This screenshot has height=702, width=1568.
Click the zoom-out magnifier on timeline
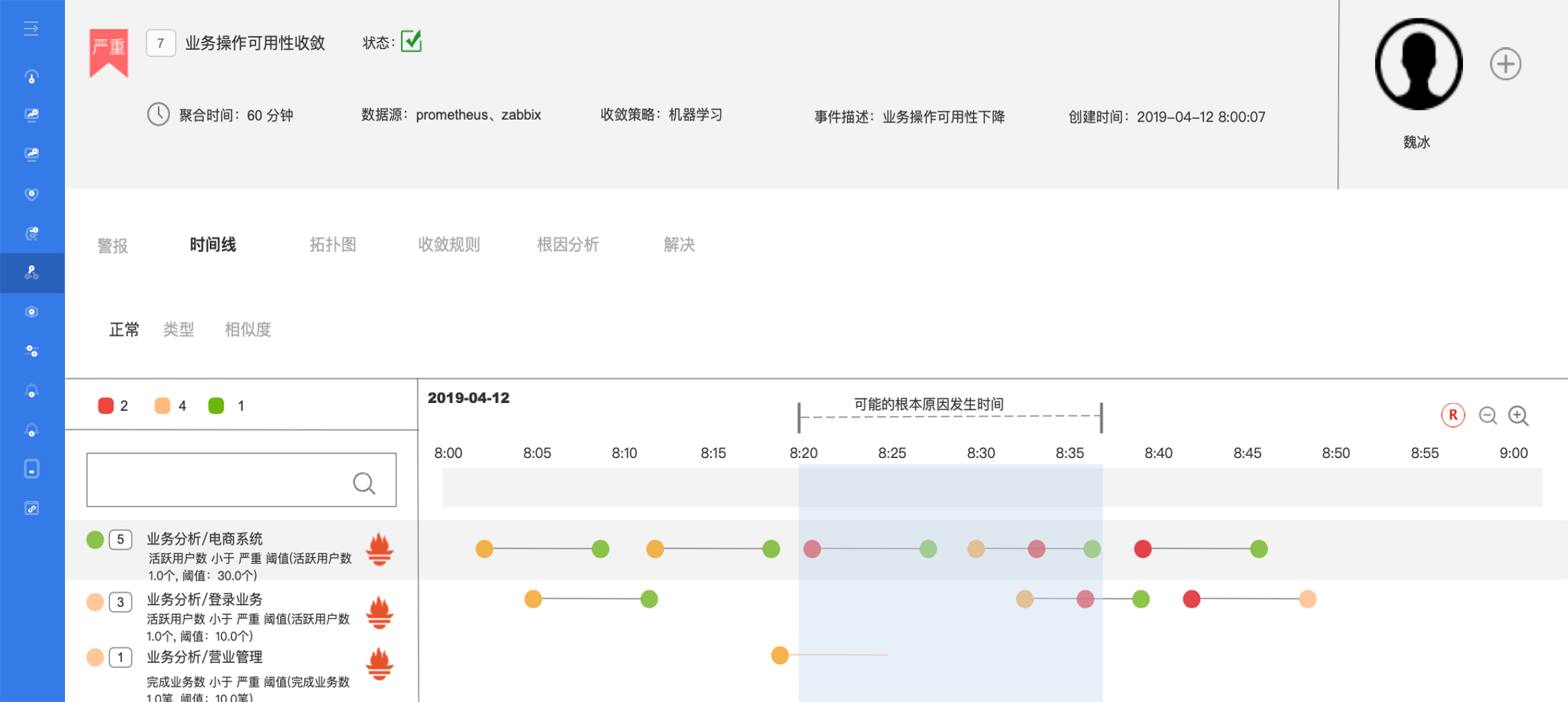(1487, 416)
